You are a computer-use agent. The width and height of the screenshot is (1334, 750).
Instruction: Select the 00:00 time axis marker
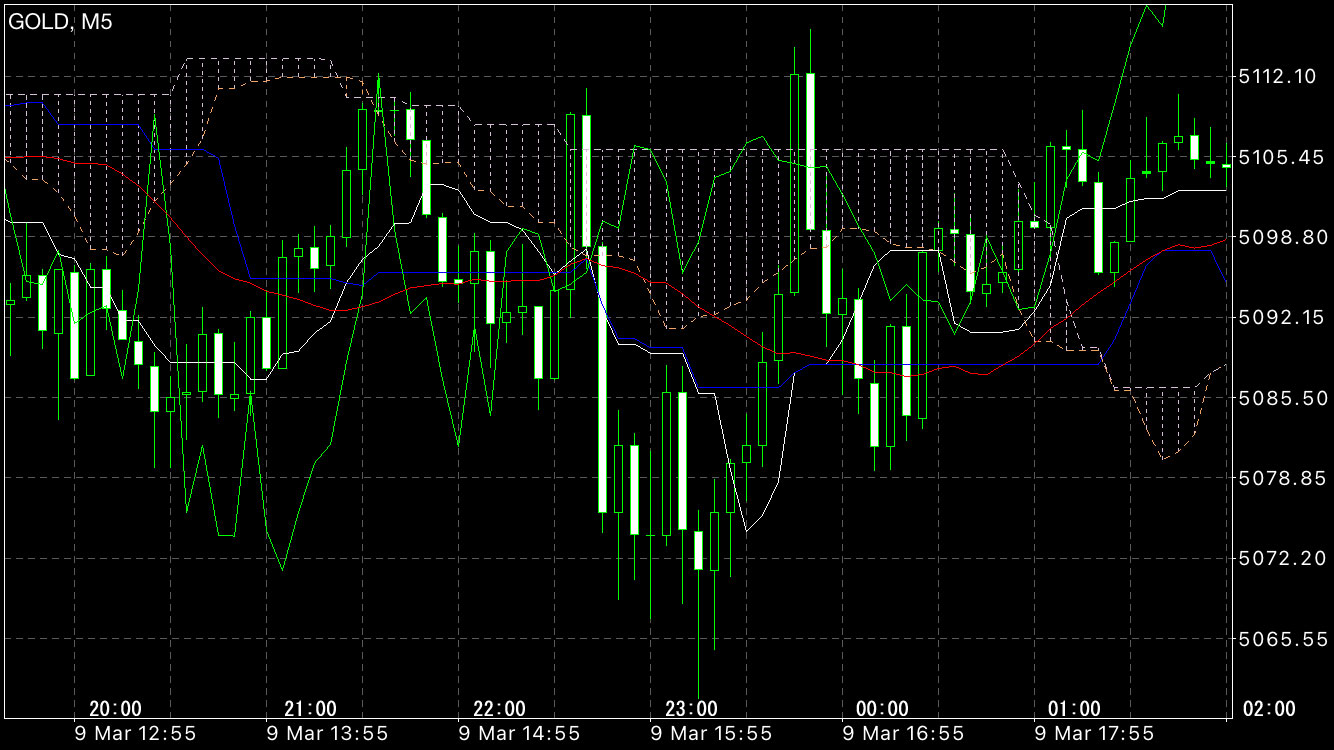click(883, 709)
